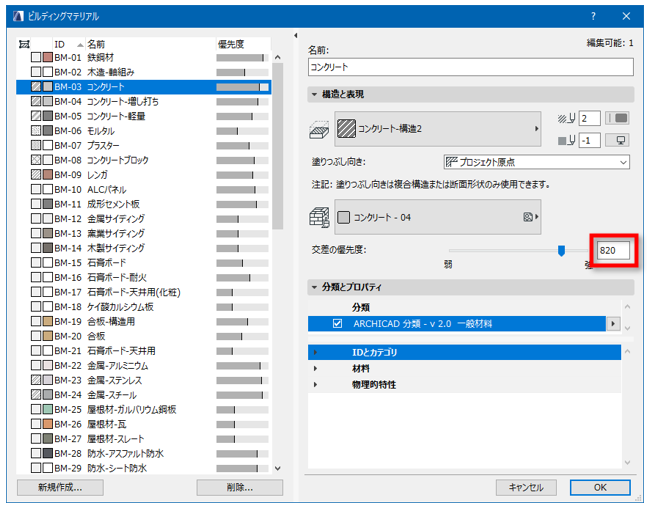Click the priority bar of BM-03 コンクリート

(242, 87)
